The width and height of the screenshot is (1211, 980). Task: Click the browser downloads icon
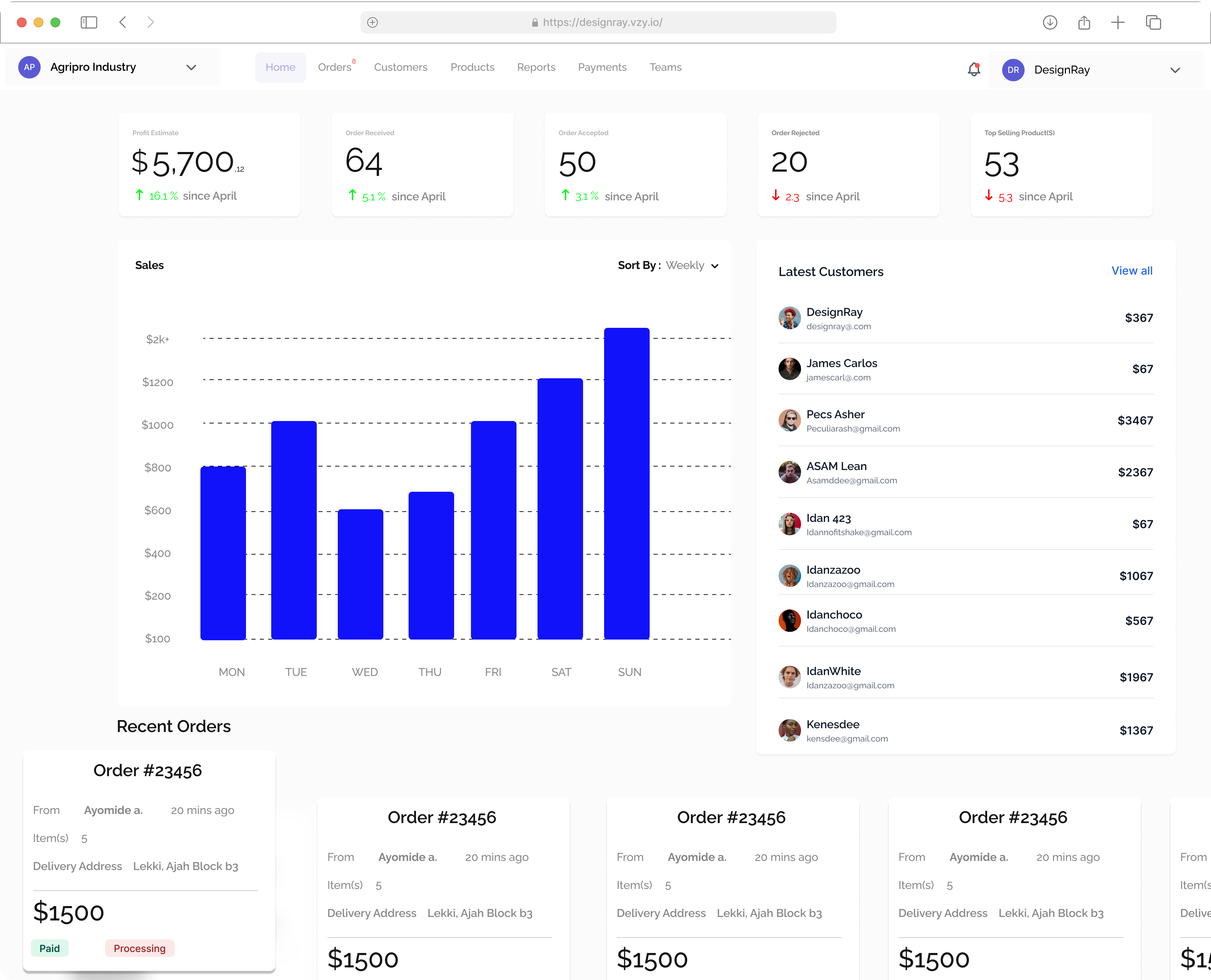[x=1050, y=22]
